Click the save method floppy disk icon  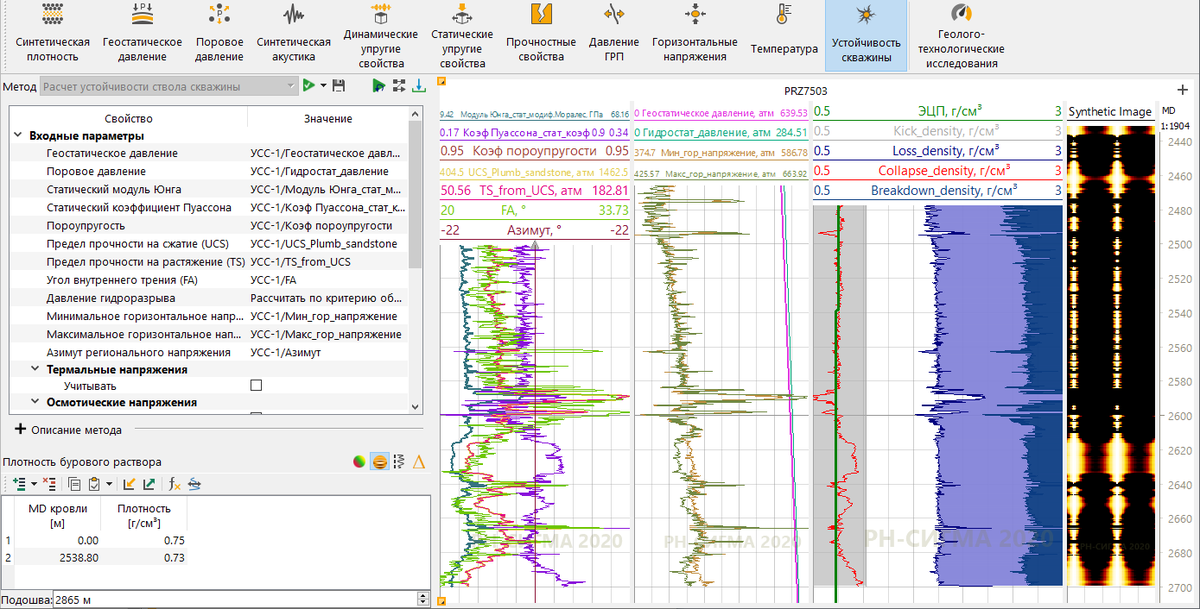pyautogui.click(x=339, y=87)
